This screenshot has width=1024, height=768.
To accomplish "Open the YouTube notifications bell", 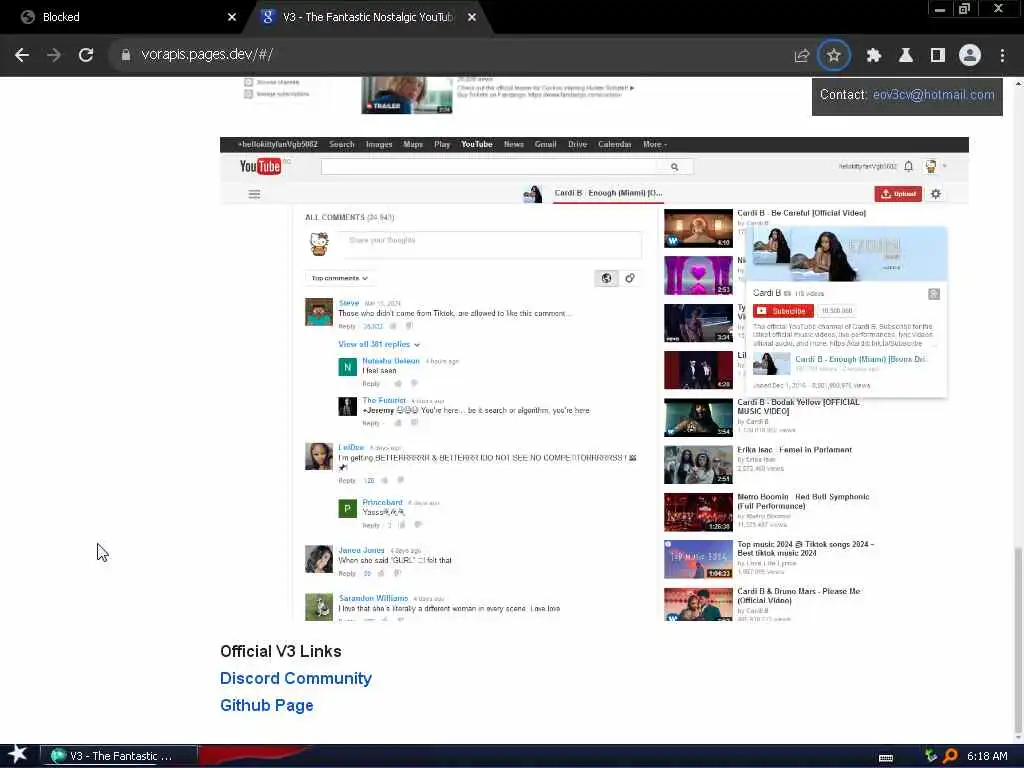I will point(908,167).
